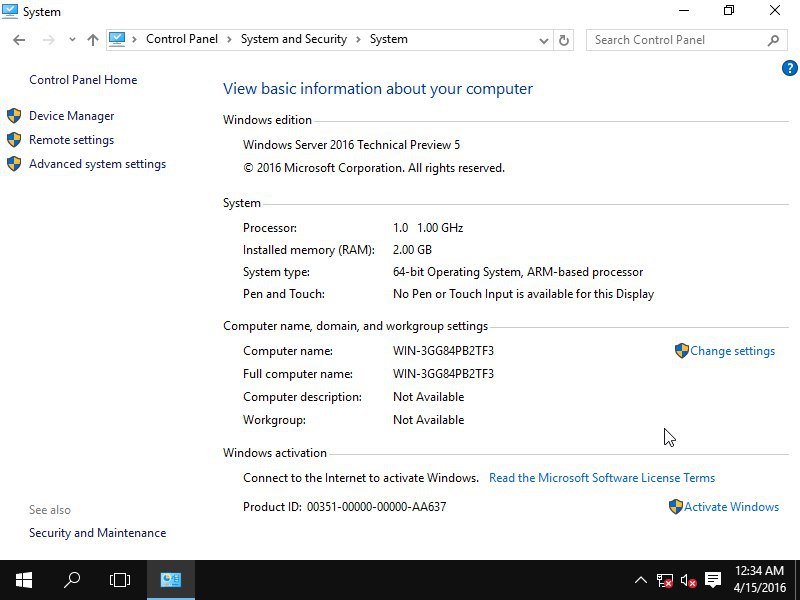The width and height of the screenshot is (800, 600).
Task: Minimize the System window
Action: [684, 11]
